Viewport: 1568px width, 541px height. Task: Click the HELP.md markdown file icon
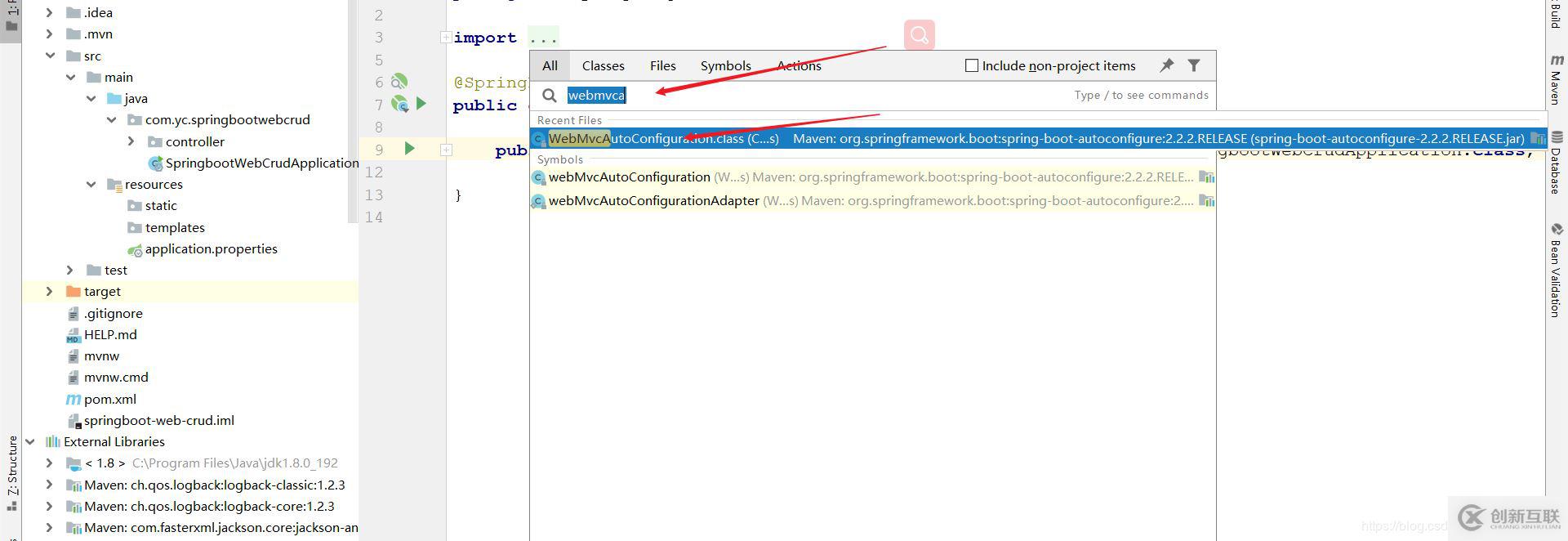tap(73, 335)
